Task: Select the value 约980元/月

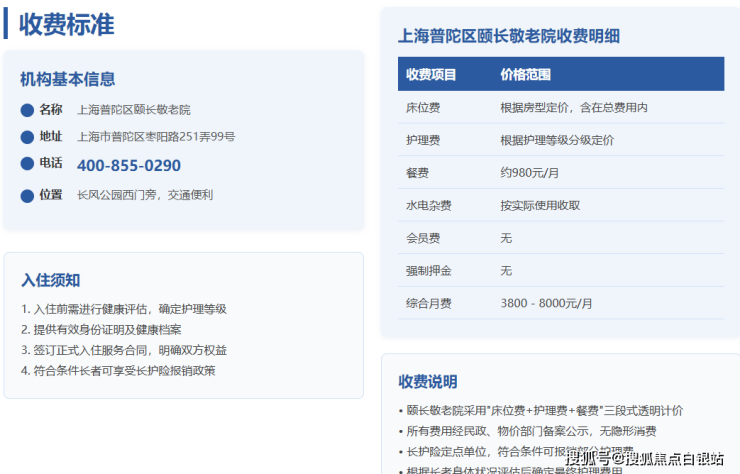Action: [x=530, y=173]
